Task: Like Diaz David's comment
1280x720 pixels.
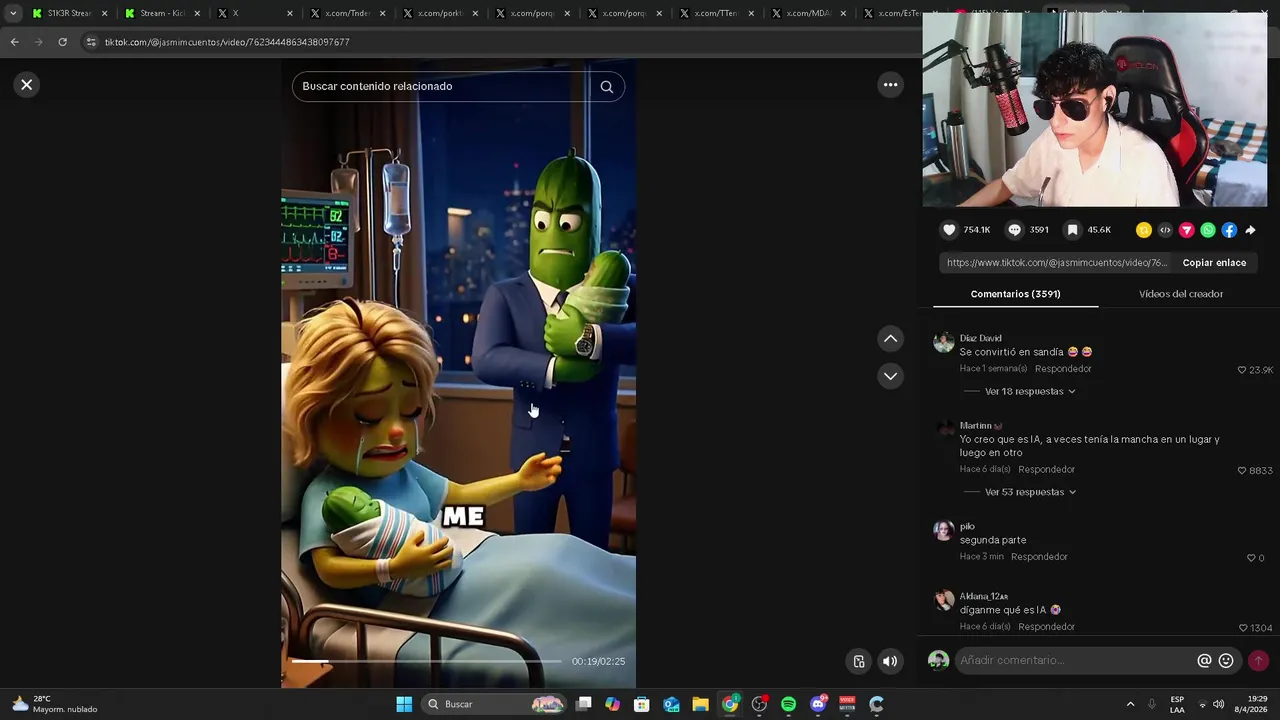Action: (x=1242, y=370)
